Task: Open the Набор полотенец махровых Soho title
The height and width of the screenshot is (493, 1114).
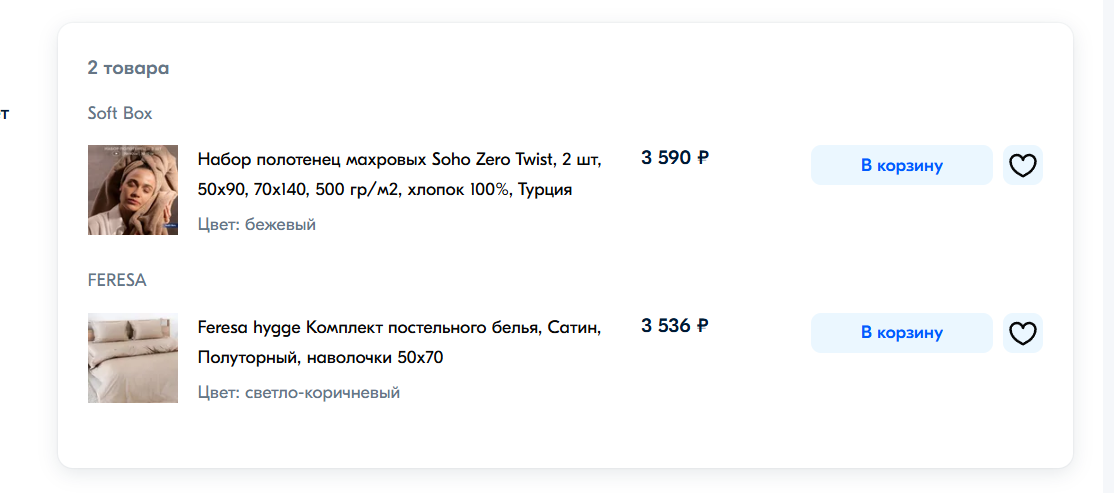Action: pos(399,175)
